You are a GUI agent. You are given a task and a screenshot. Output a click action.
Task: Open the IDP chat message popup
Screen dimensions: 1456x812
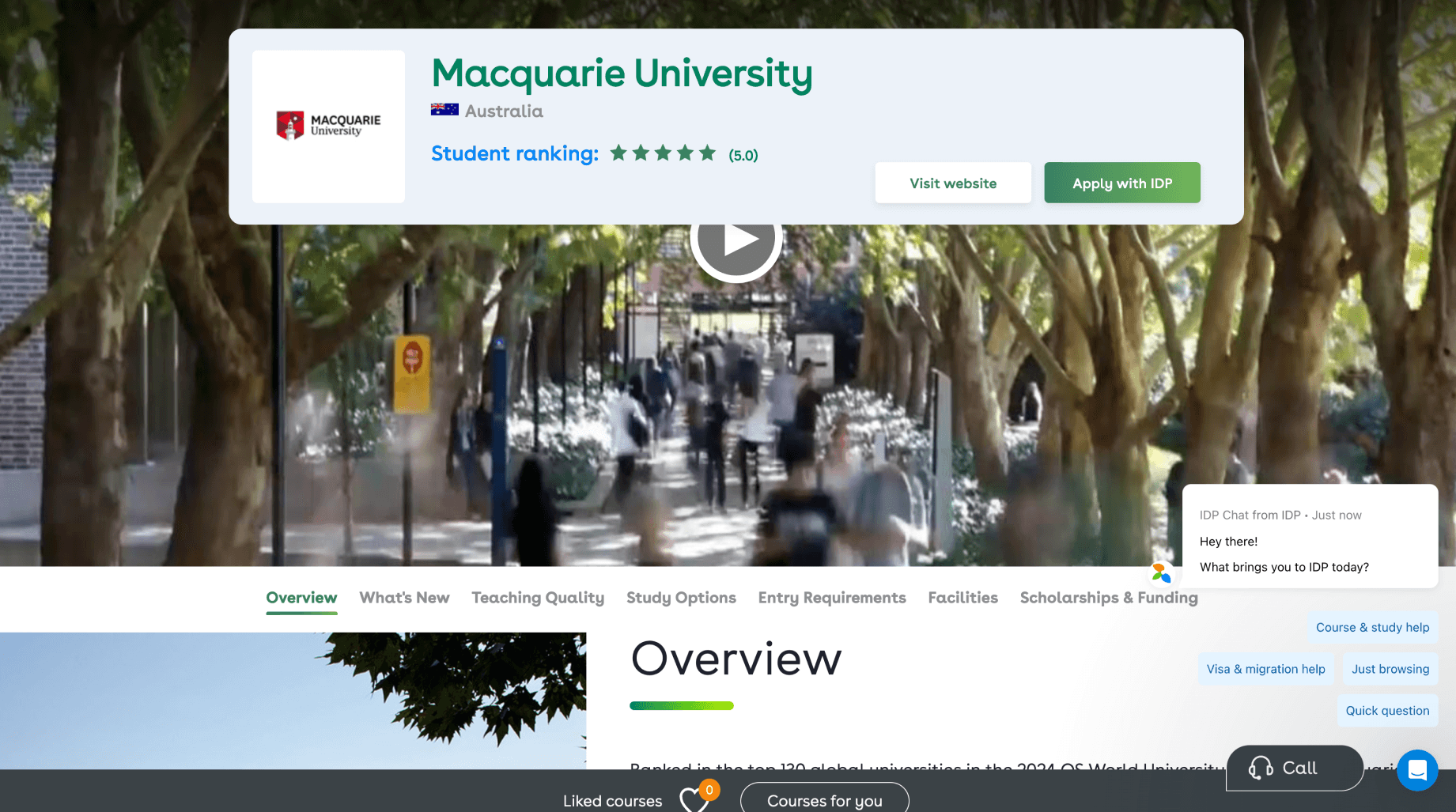(x=1310, y=536)
